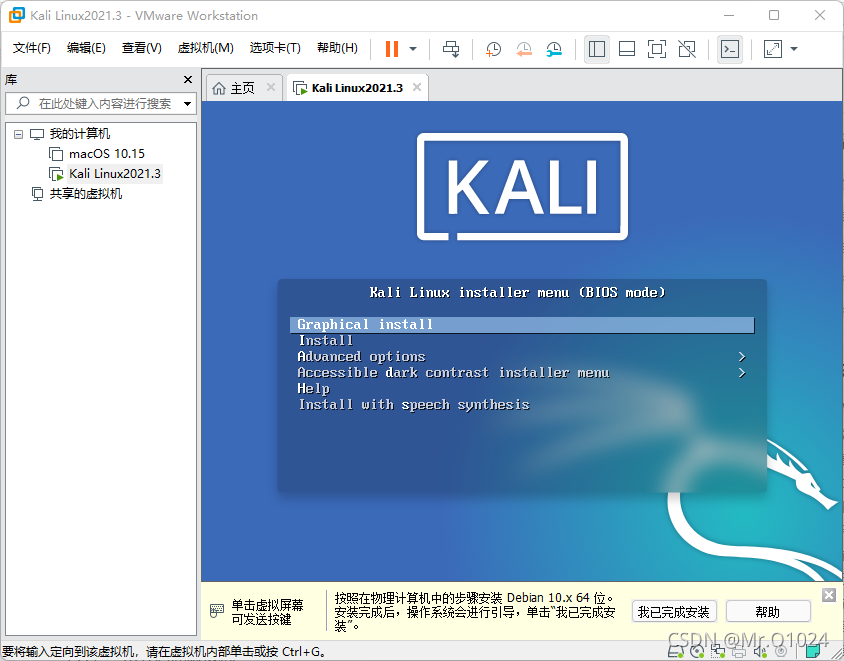The width and height of the screenshot is (844, 661).
Task: Click the hard disk status icon
Action: click(x=676, y=652)
